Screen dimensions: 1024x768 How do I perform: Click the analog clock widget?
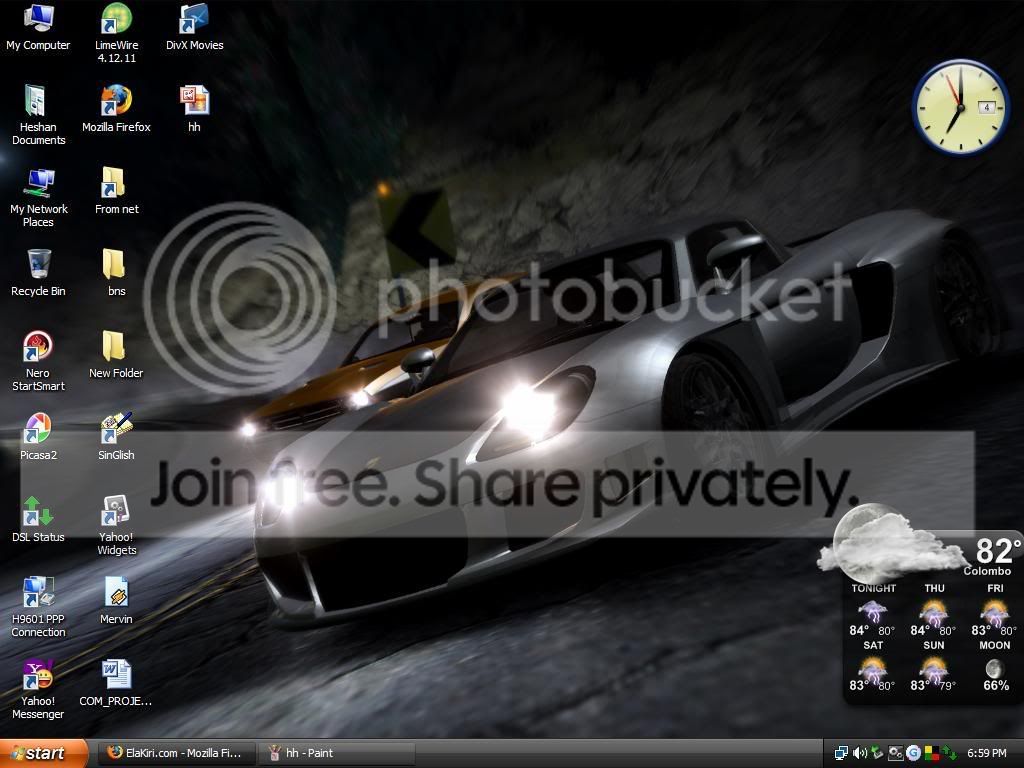click(960, 107)
